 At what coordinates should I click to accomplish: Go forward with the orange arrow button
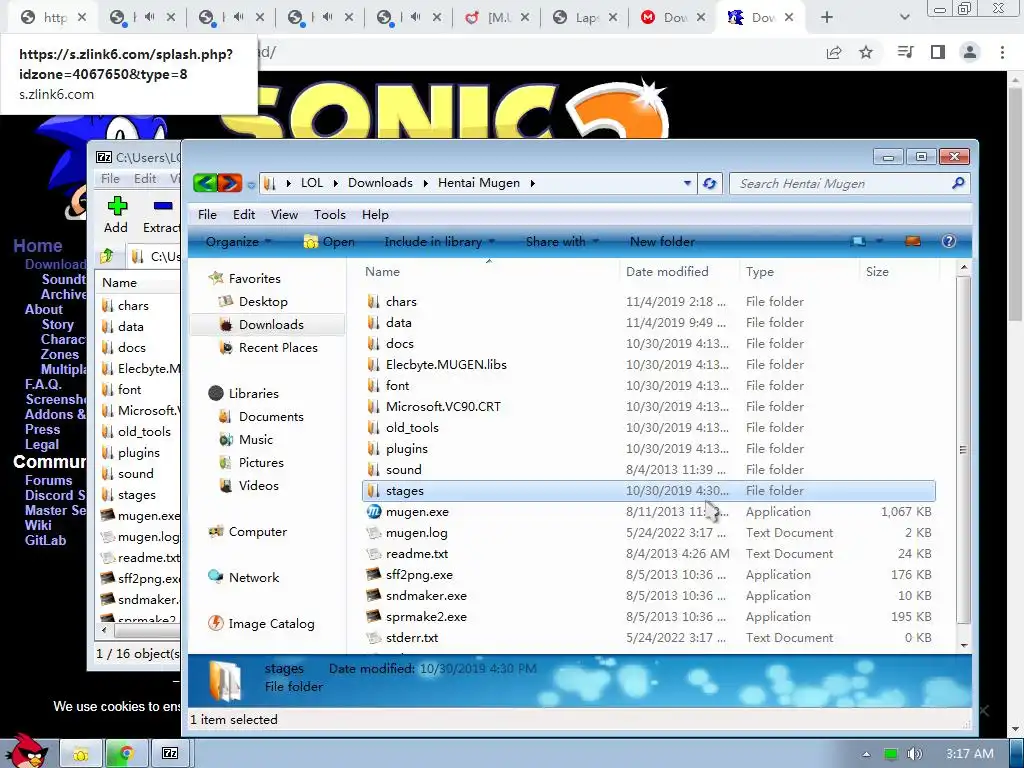(x=229, y=183)
